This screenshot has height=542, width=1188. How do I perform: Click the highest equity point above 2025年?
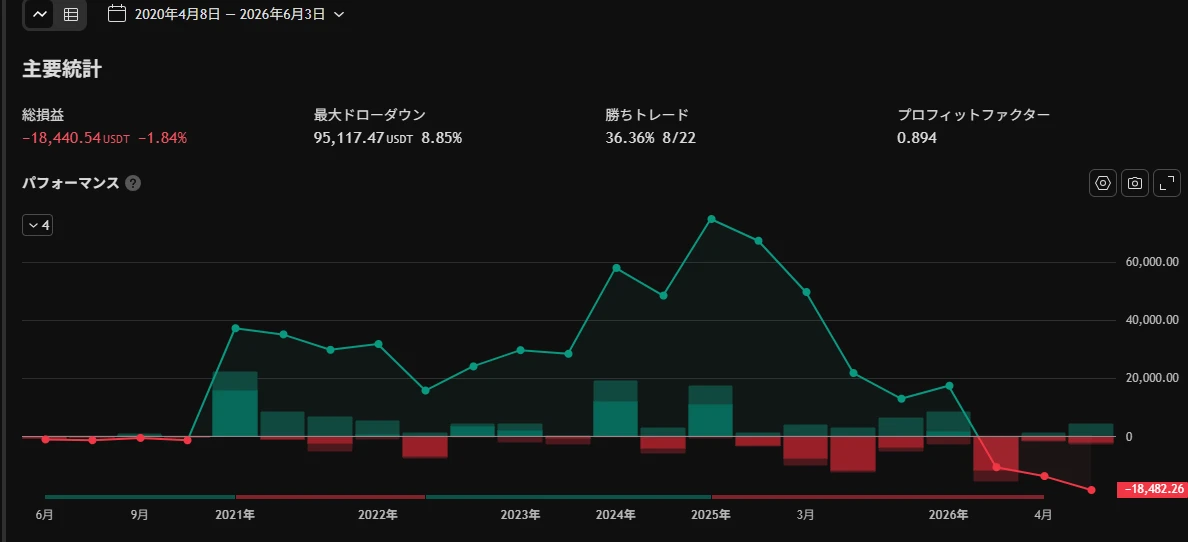[711, 219]
